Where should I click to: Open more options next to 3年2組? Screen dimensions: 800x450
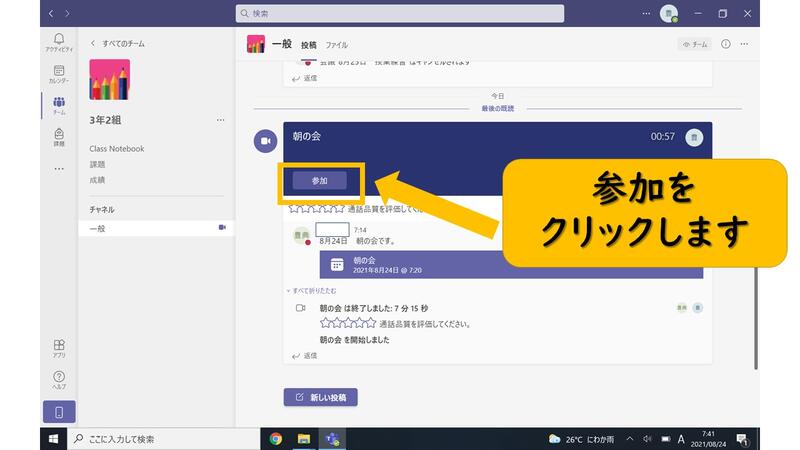pyautogui.click(x=221, y=121)
